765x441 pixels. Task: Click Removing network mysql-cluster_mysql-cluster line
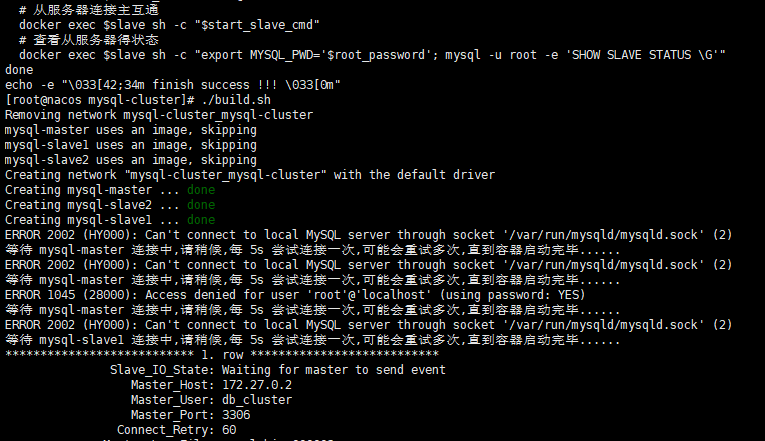click(x=159, y=115)
